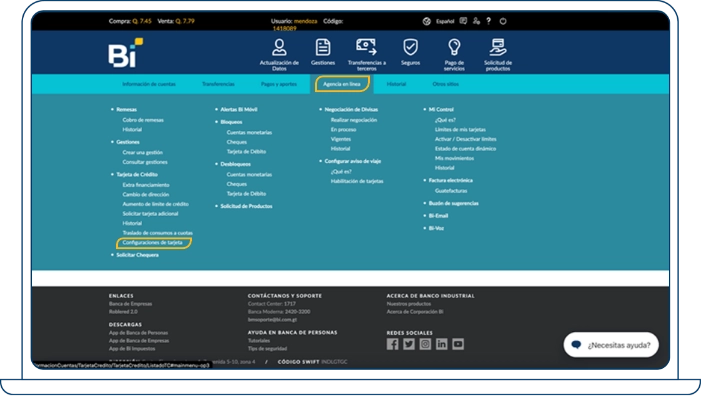Viewport: 701px width, 396px height.
Task: Click Cobro de remesas link
Action: pos(143,120)
